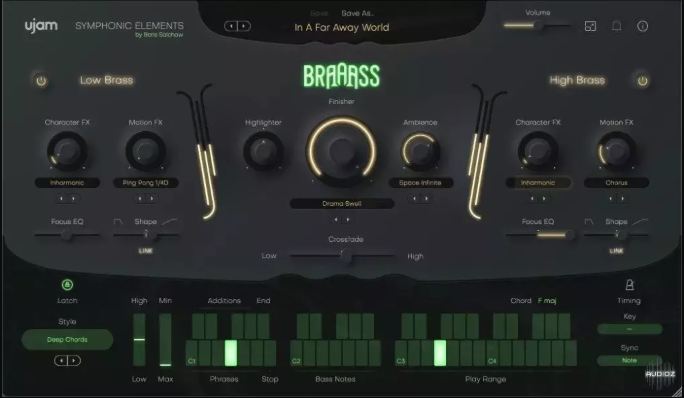Click the notification bell icon

(616, 26)
